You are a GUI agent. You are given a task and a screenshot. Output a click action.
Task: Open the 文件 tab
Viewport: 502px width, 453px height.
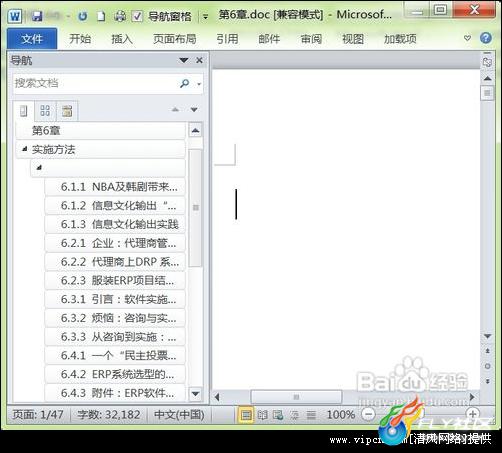coord(32,39)
